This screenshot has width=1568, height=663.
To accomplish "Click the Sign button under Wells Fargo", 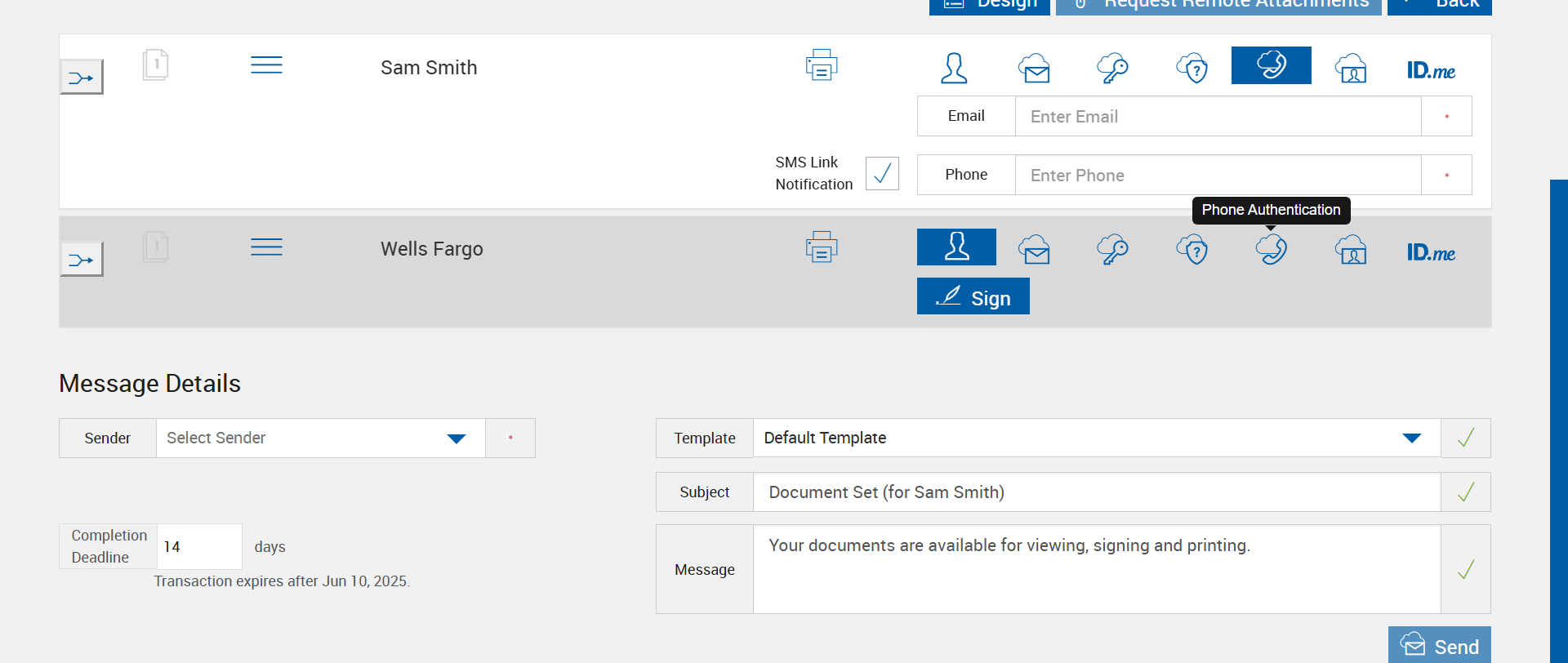I will [973, 296].
